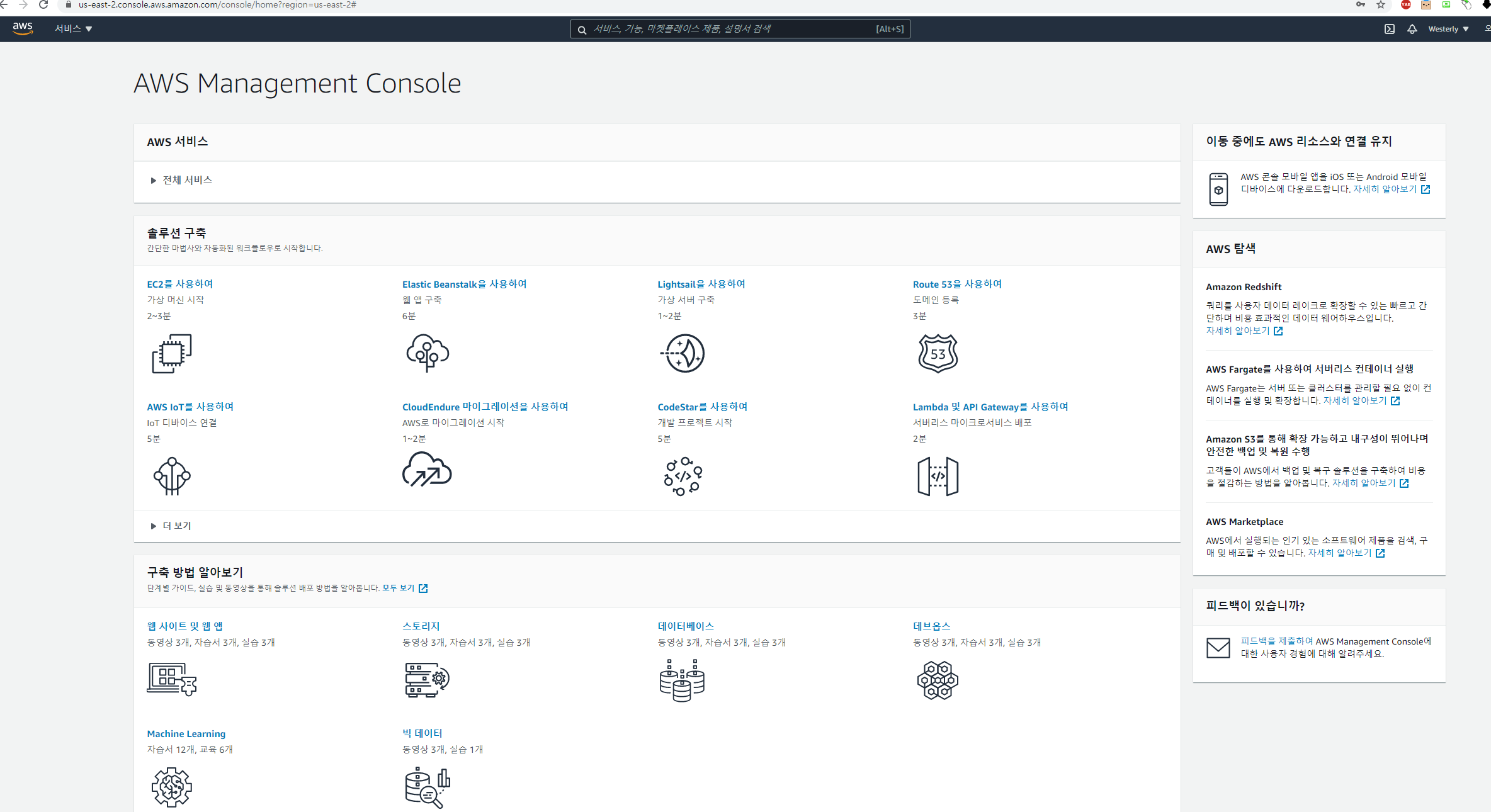Open the 데브옵스 tutorials link

coord(932,626)
